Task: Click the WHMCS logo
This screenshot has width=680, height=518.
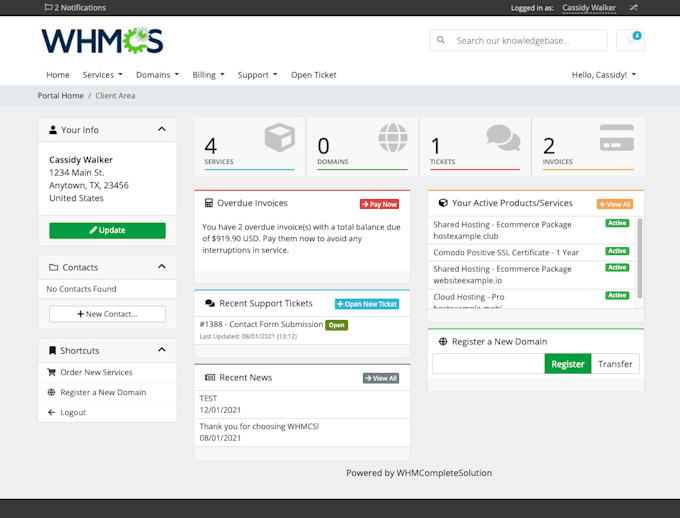Action: [102, 41]
